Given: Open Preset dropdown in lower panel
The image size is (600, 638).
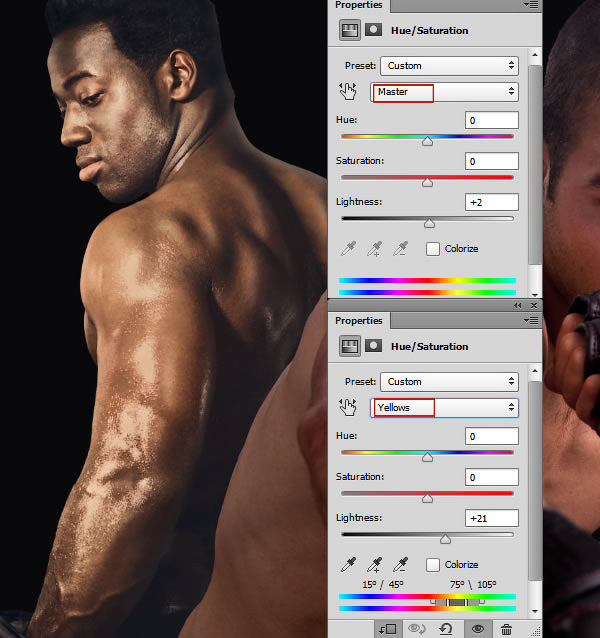Looking at the screenshot, I should [x=449, y=382].
